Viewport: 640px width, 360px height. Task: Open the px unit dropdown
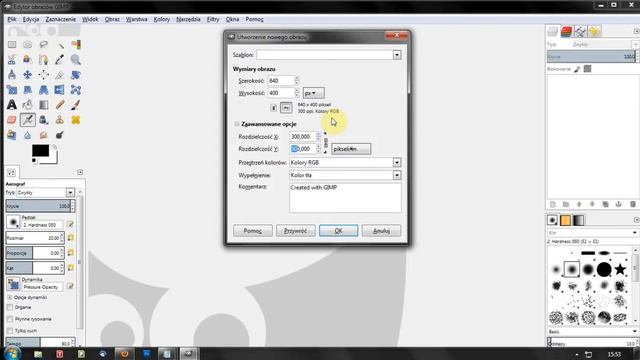point(313,93)
